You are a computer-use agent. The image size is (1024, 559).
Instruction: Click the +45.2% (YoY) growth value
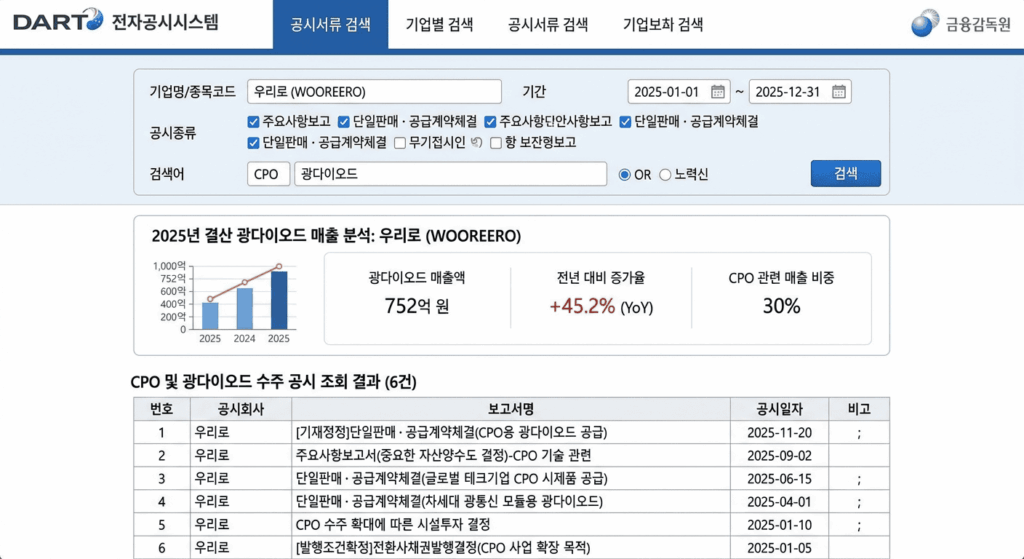601,306
